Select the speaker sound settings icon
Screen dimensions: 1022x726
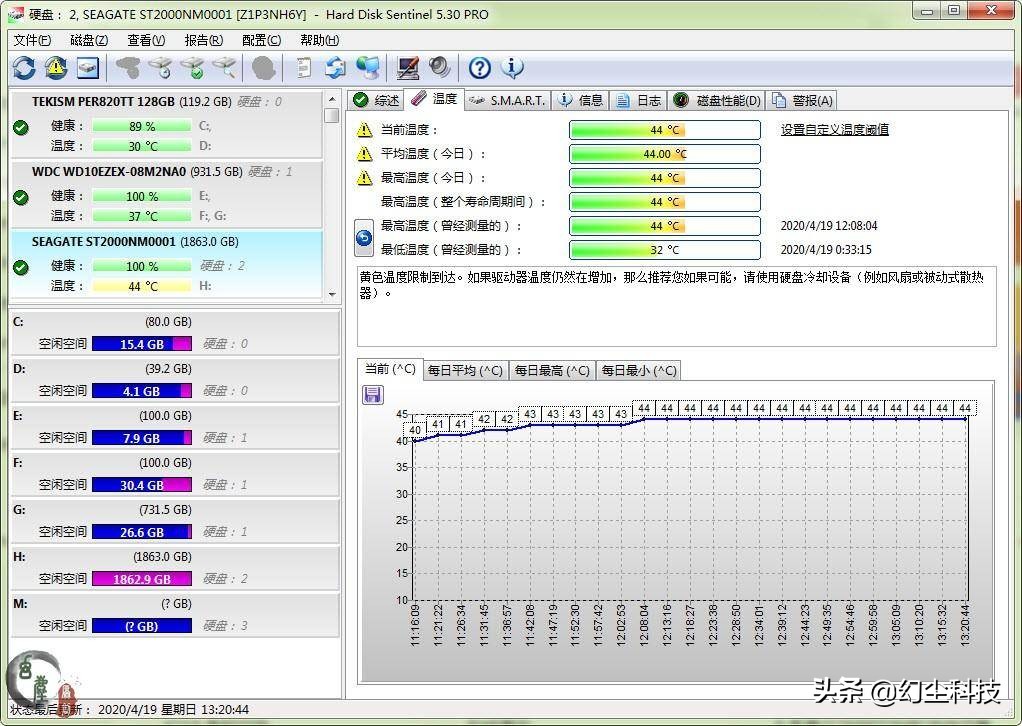pyautogui.click(x=438, y=67)
